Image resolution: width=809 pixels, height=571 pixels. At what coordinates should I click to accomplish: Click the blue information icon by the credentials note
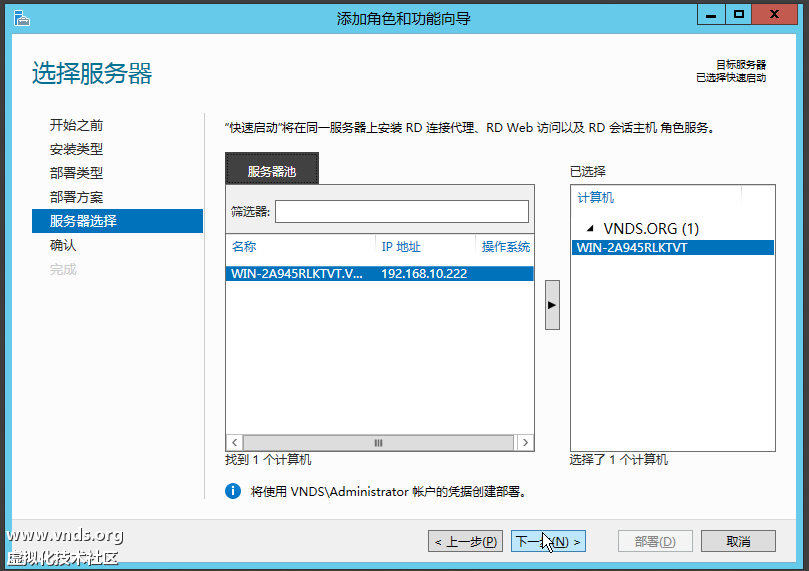(233, 491)
